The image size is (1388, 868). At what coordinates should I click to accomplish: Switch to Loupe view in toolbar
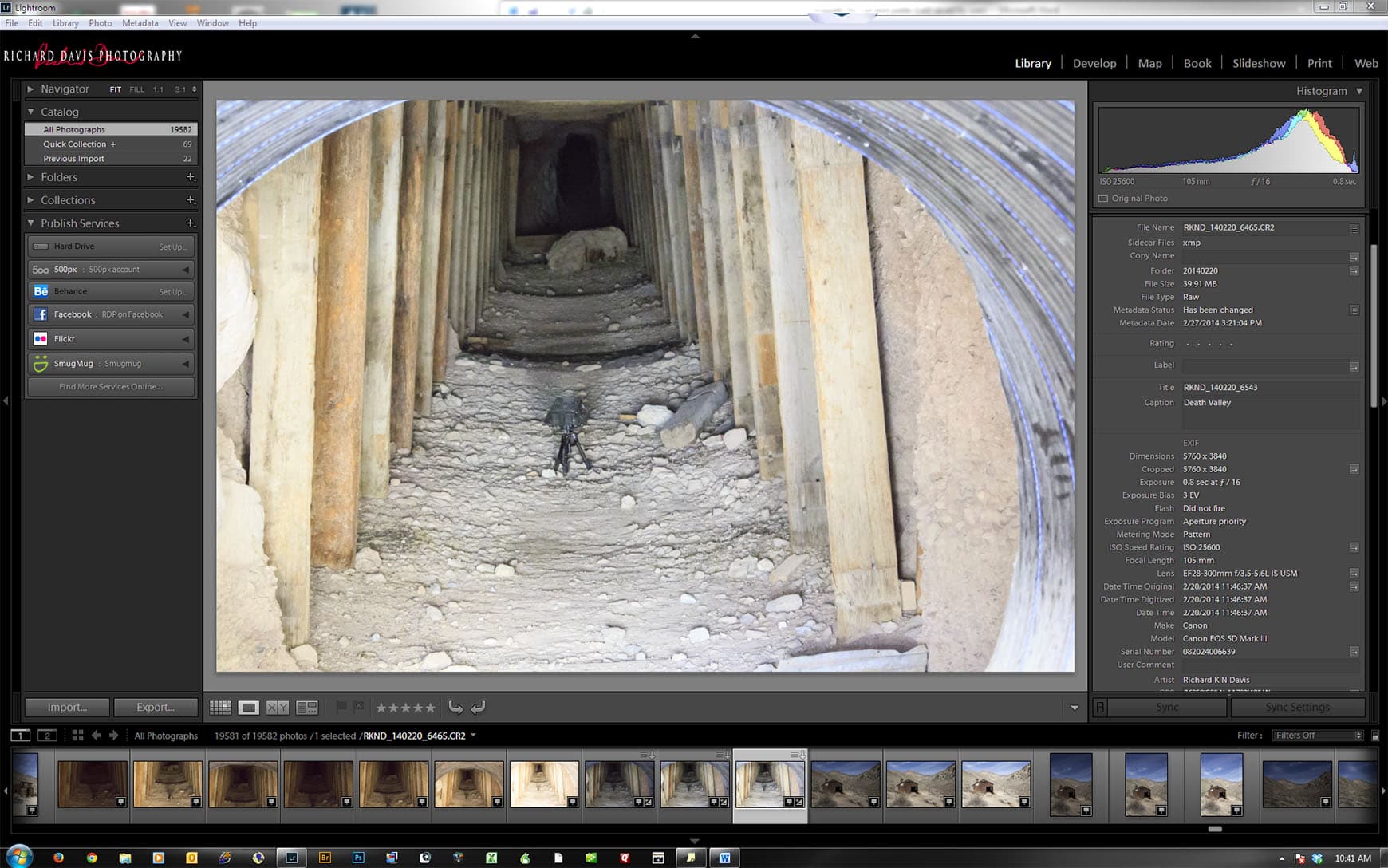click(x=249, y=708)
